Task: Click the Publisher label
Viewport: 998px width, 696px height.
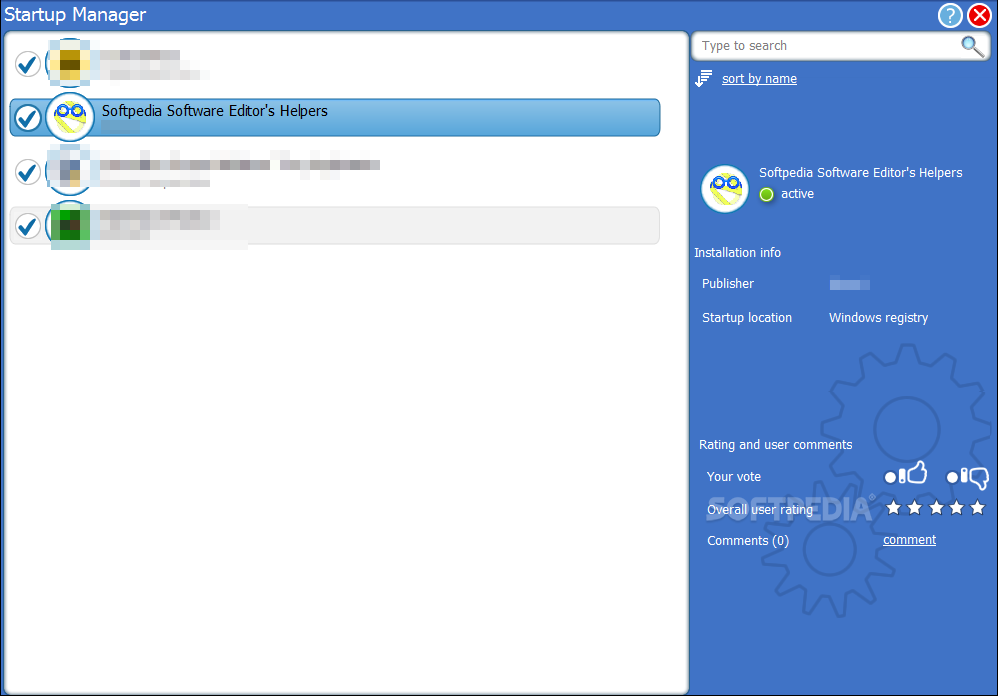Action: tap(727, 284)
